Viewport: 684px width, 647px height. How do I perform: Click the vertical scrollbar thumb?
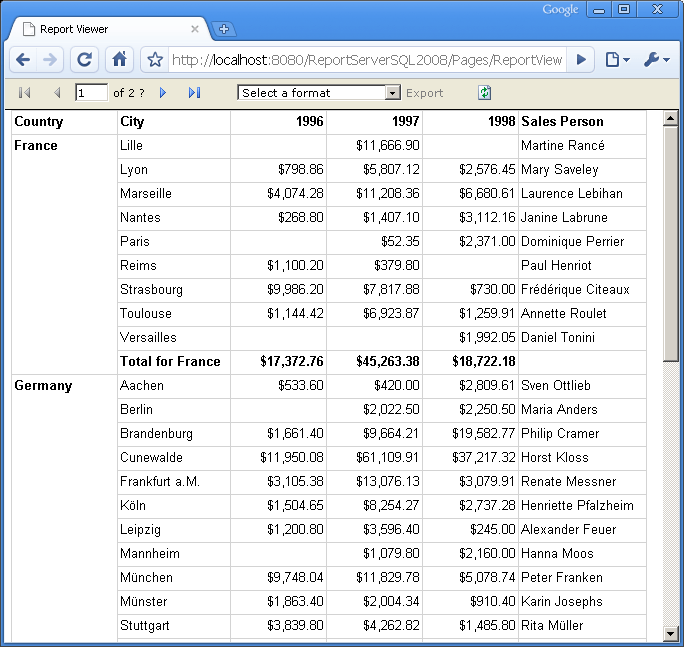670,243
